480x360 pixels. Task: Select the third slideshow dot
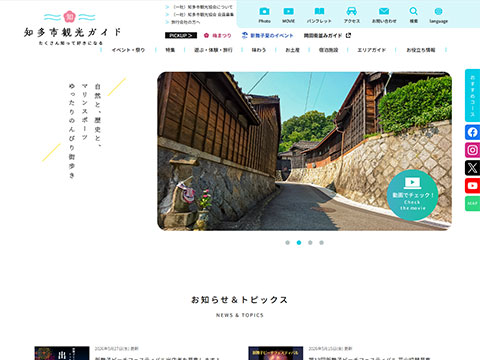(310, 243)
